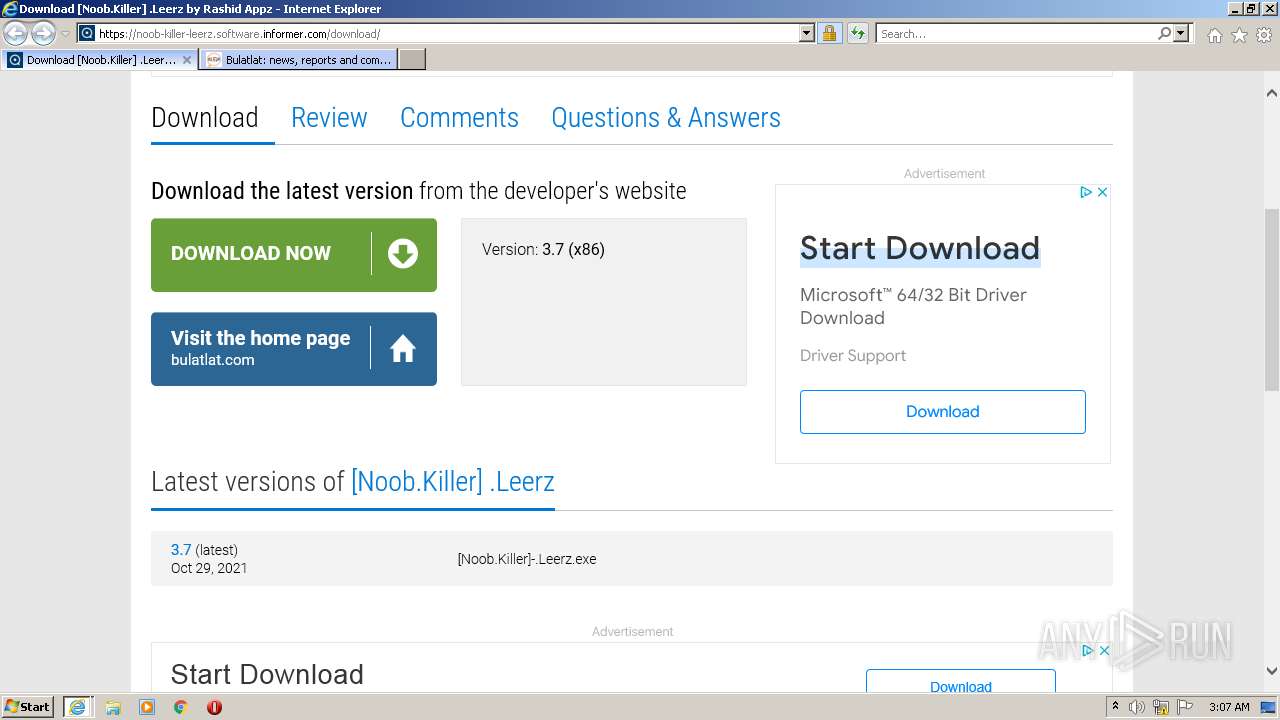Viewport: 1280px width, 720px height.
Task: Select the Download page tab
Action: coord(204,118)
